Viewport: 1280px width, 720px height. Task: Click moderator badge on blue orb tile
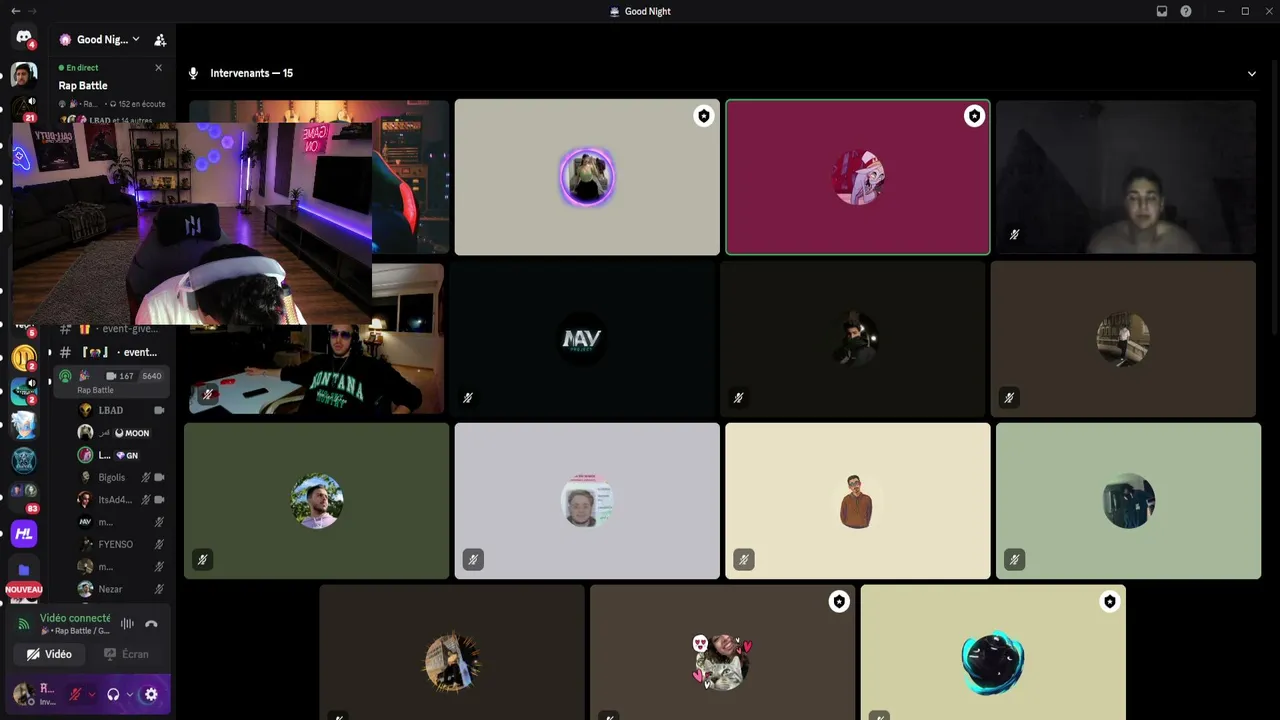click(1109, 601)
